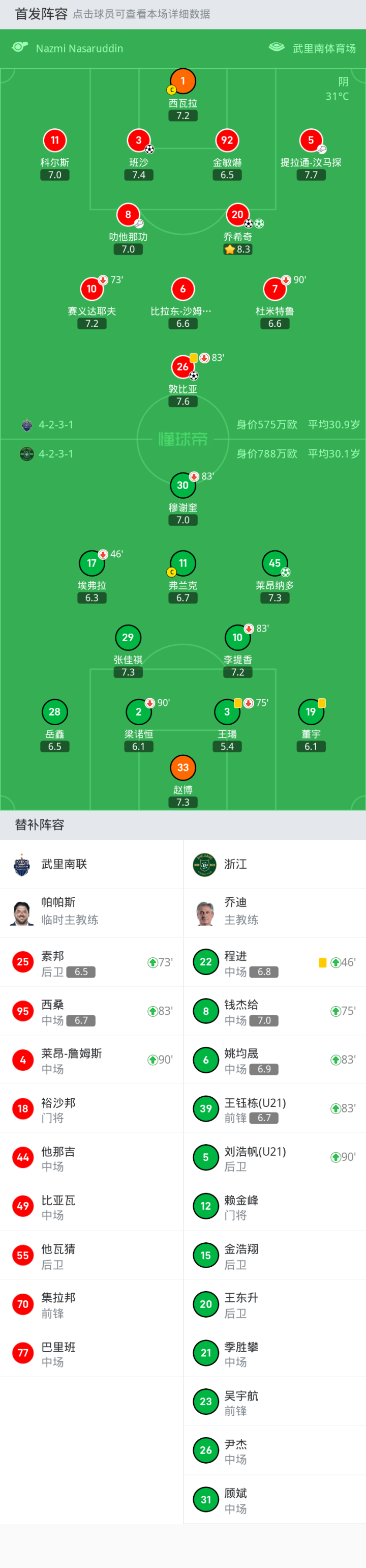Image resolution: width=366 pixels, height=1568 pixels.
Task: Tap the 懂球帝 watermark in center circle
Action: [x=183, y=439]
